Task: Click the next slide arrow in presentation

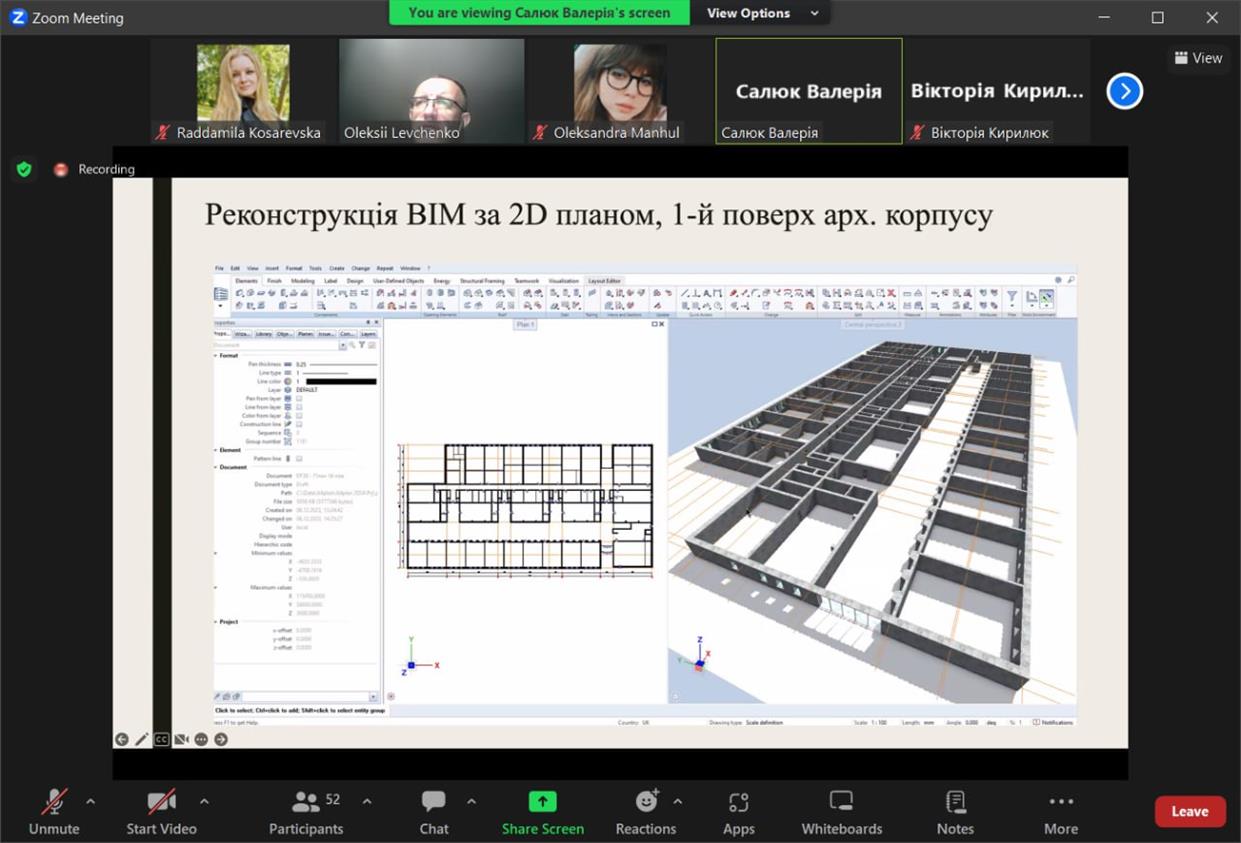Action: (x=221, y=739)
